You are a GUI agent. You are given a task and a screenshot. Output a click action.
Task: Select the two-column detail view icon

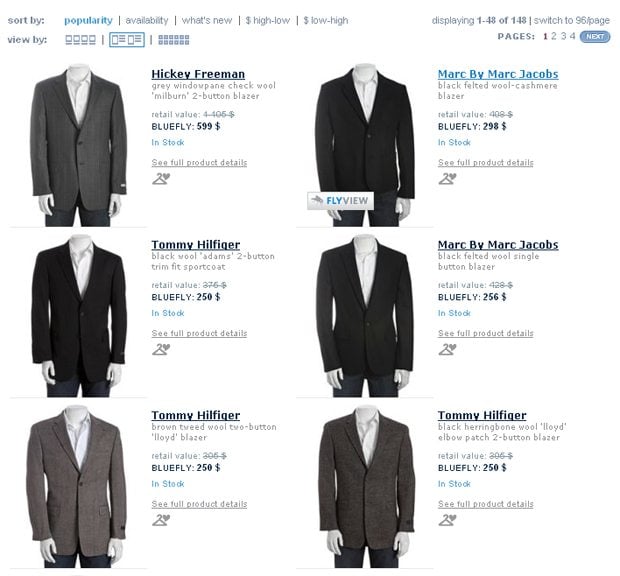127,40
